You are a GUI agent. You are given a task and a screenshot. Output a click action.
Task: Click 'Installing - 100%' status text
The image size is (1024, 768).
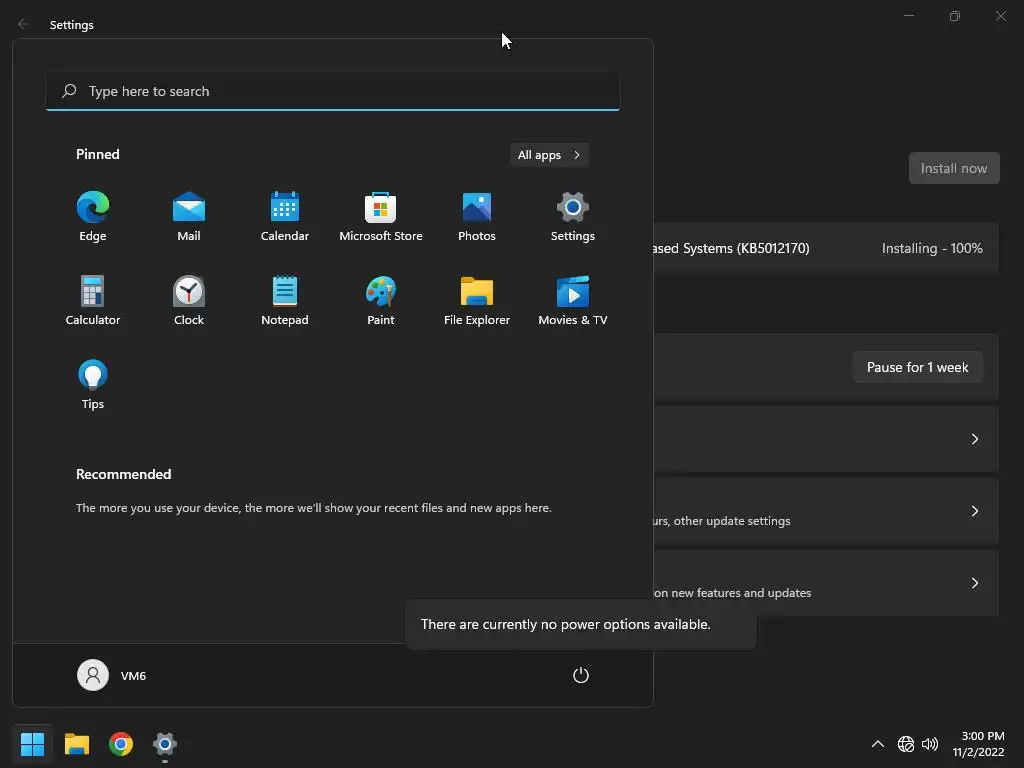(x=932, y=248)
